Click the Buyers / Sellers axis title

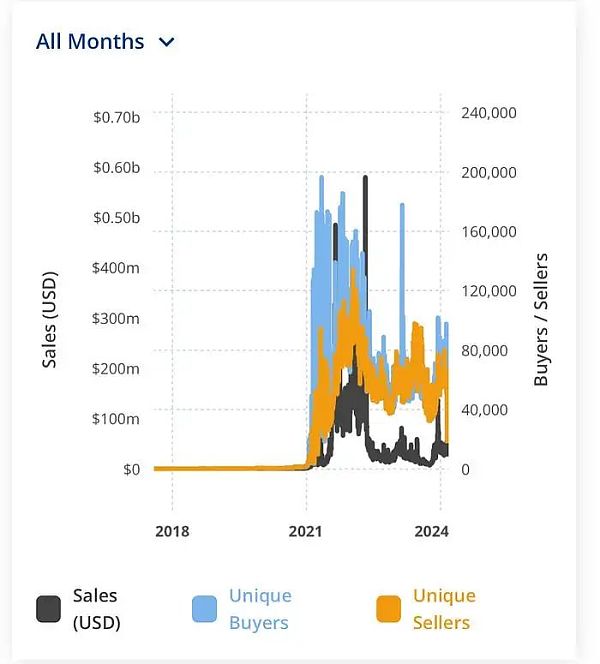pyautogui.click(x=541, y=320)
